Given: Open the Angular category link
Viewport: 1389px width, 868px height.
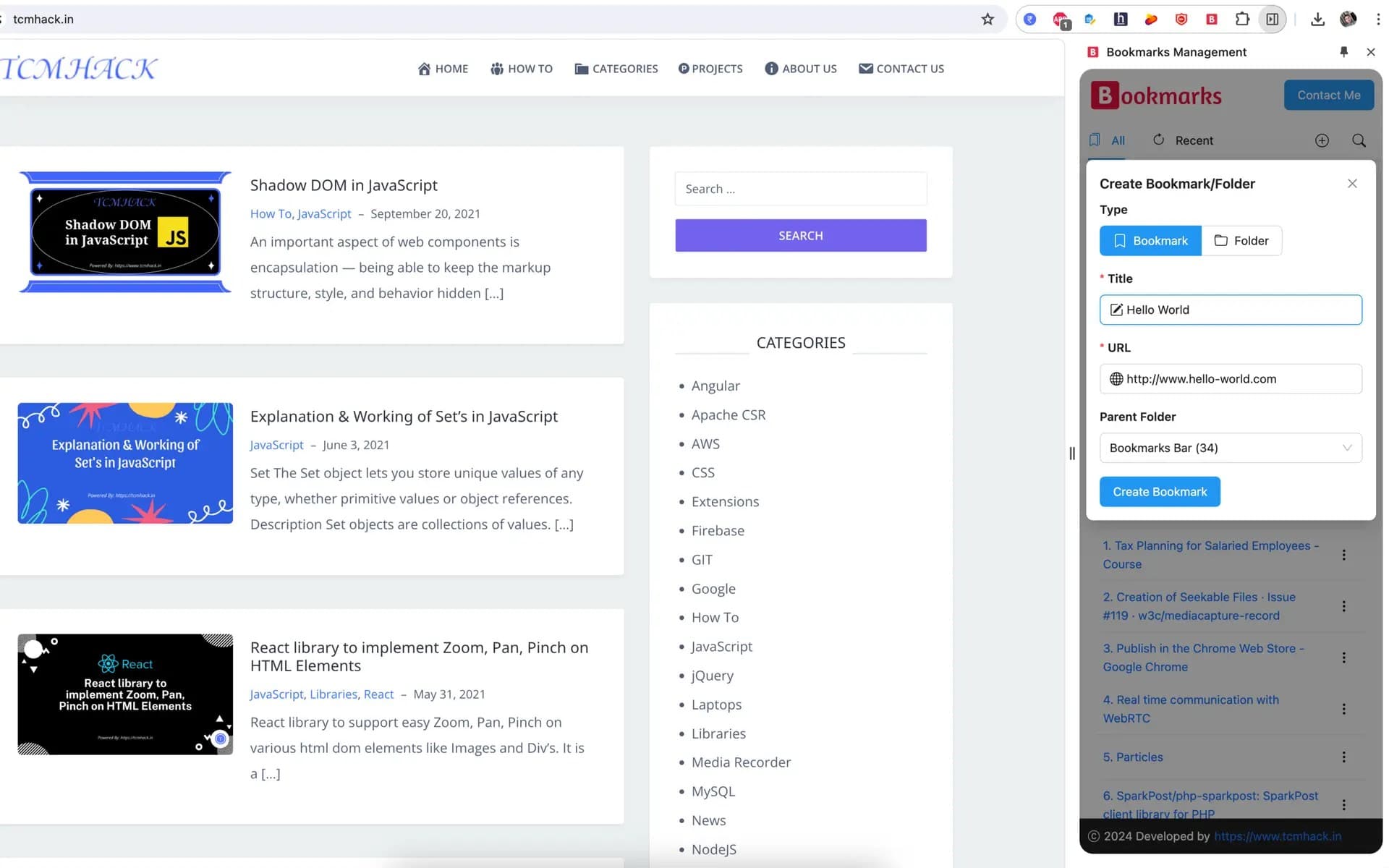Looking at the screenshot, I should click(715, 386).
